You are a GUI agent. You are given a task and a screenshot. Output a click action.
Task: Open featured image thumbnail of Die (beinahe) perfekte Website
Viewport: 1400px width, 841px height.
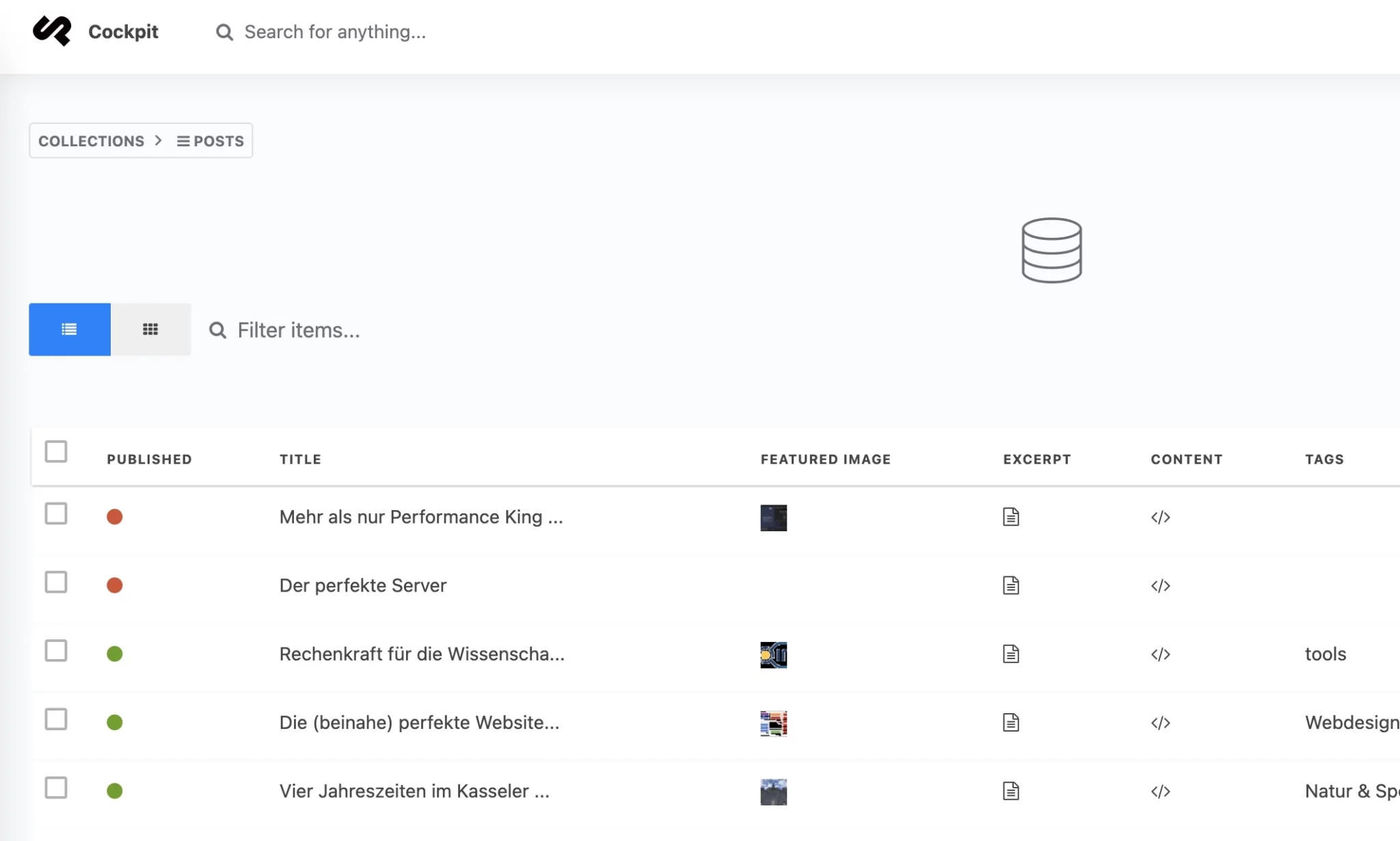click(773, 723)
